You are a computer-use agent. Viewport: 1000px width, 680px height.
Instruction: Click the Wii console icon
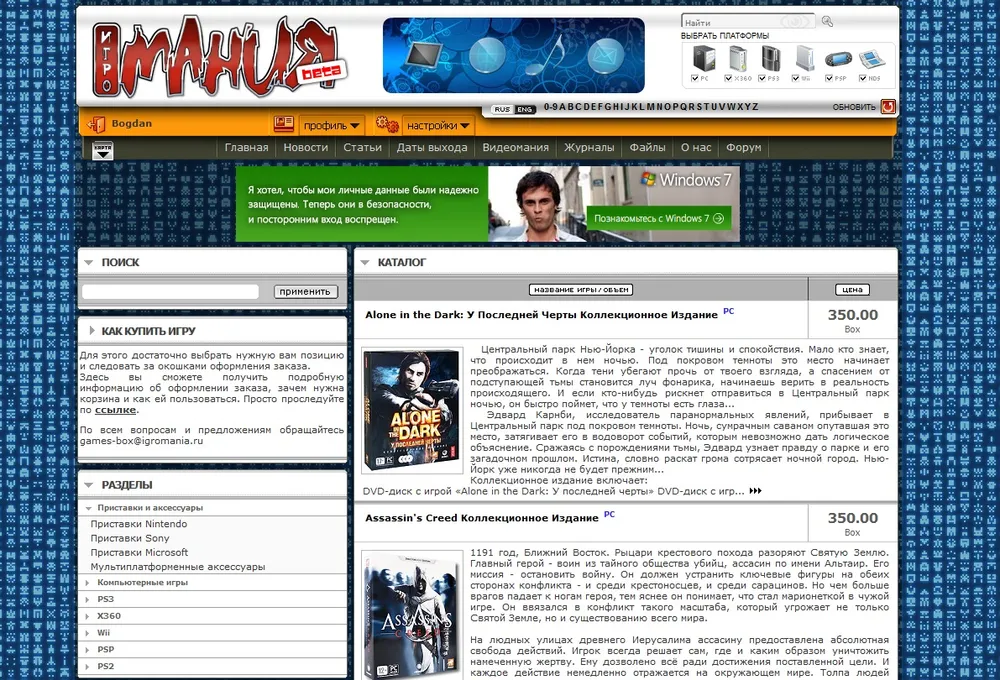[805, 58]
